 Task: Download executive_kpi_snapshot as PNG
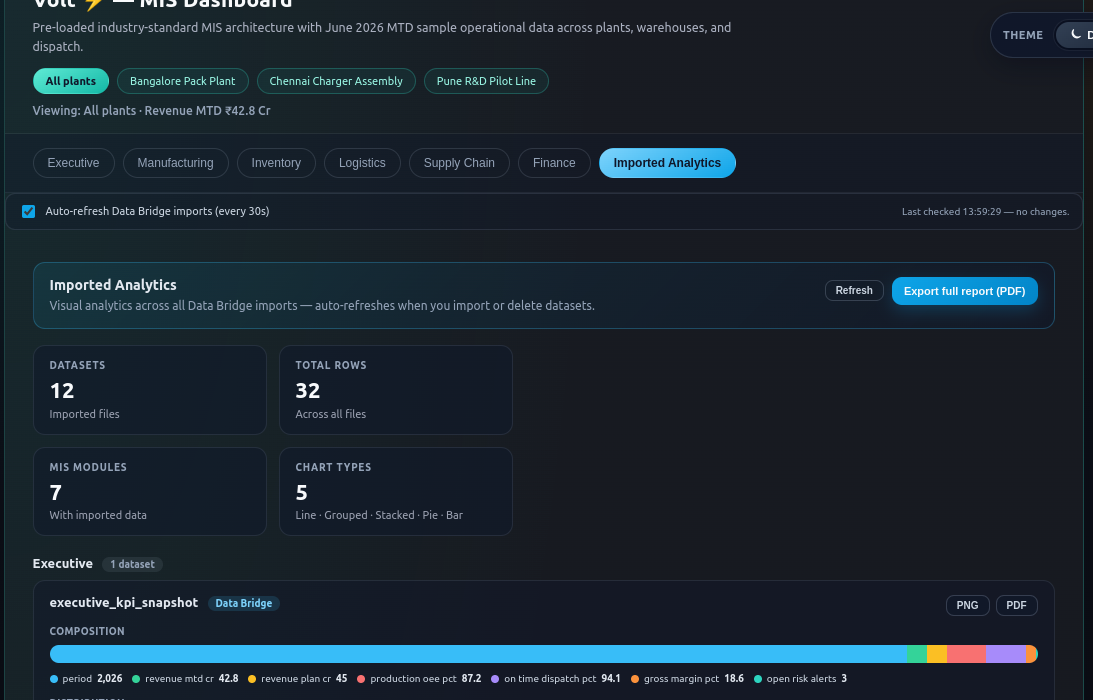pyautogui.click(x=967, y=605)
